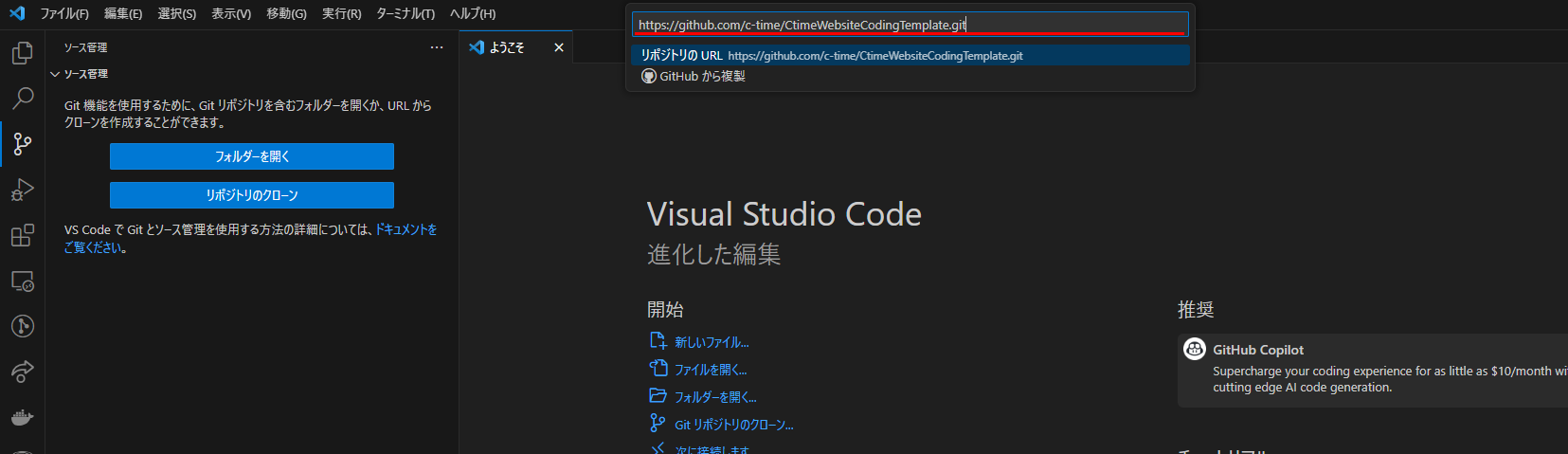
Task: Open the ソース管理 panel more actions menu
Action: (x=436, y=47)
